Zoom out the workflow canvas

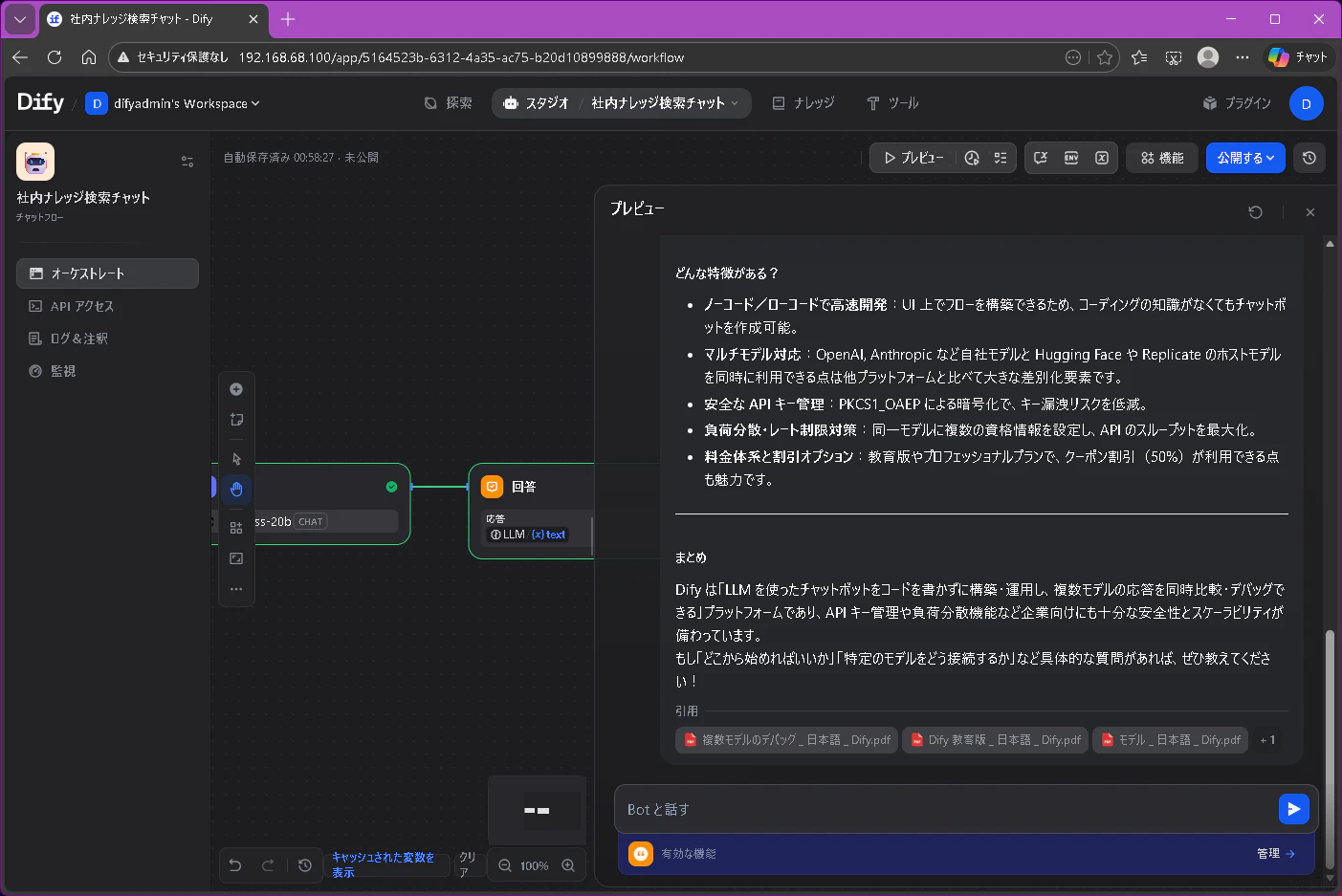pyautogui.click(x=505, y=865)
